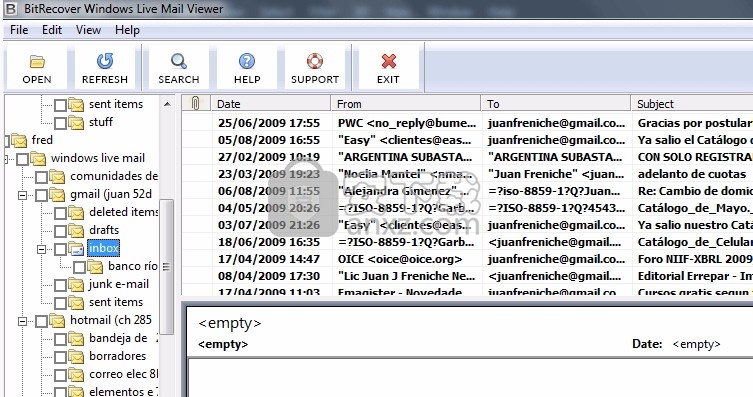Tick the inbox folder checkbox
The height and width of the screenshot is (397, 753).
tap(61, 249)
